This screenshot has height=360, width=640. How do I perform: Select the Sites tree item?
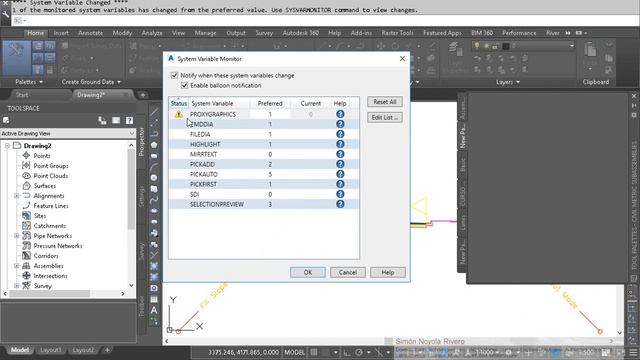[40, 216]
